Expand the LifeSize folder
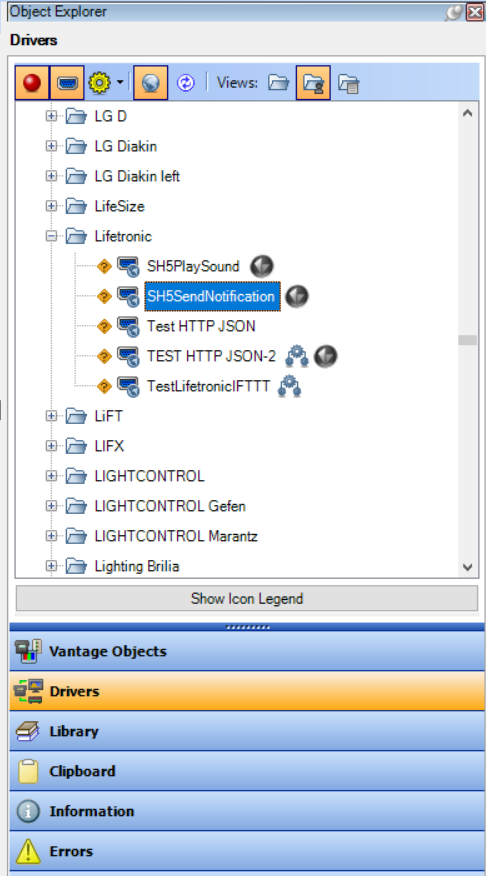Screen dimensions: 486x876 click(51, 206)
